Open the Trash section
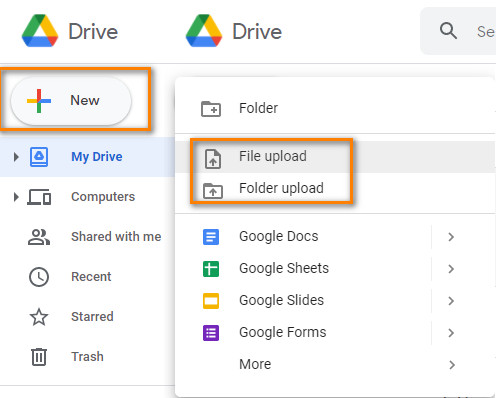The width and height of the screenshot is (496, 398). tap(87, 357)
